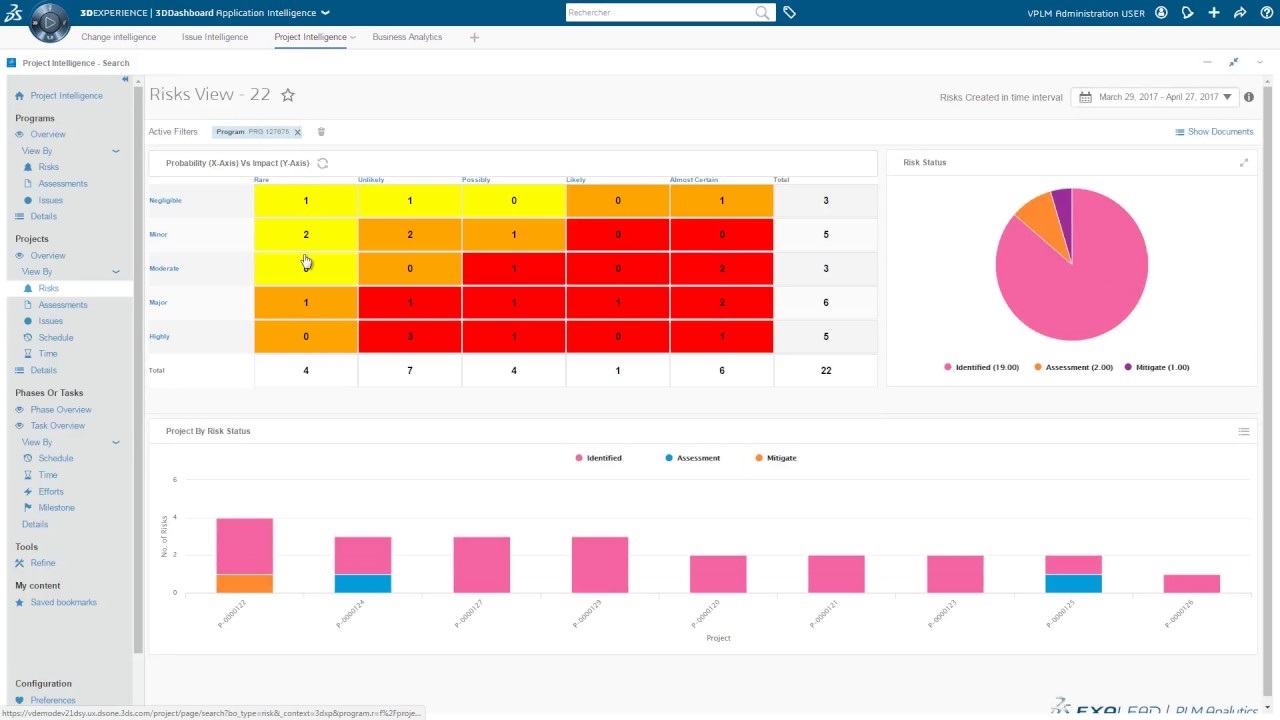Delete active filters with trash icon

(321, 132)
